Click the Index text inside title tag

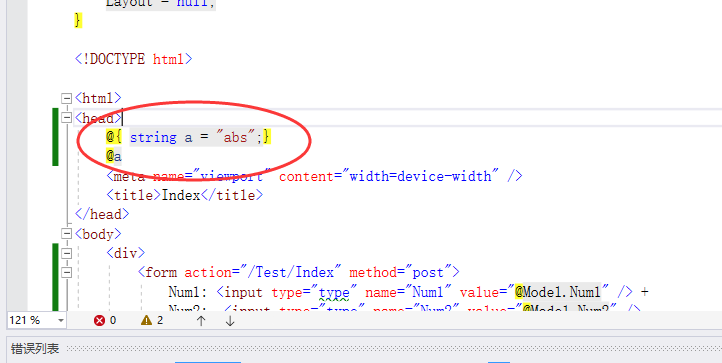180,195
